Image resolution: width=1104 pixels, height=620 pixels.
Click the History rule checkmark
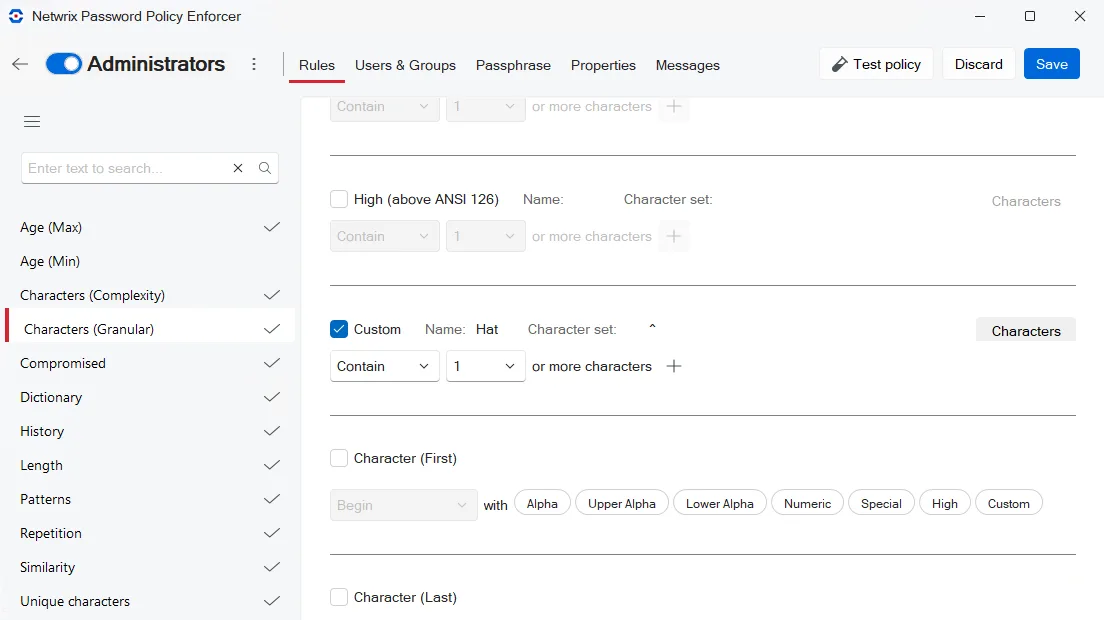coord(272,431)
